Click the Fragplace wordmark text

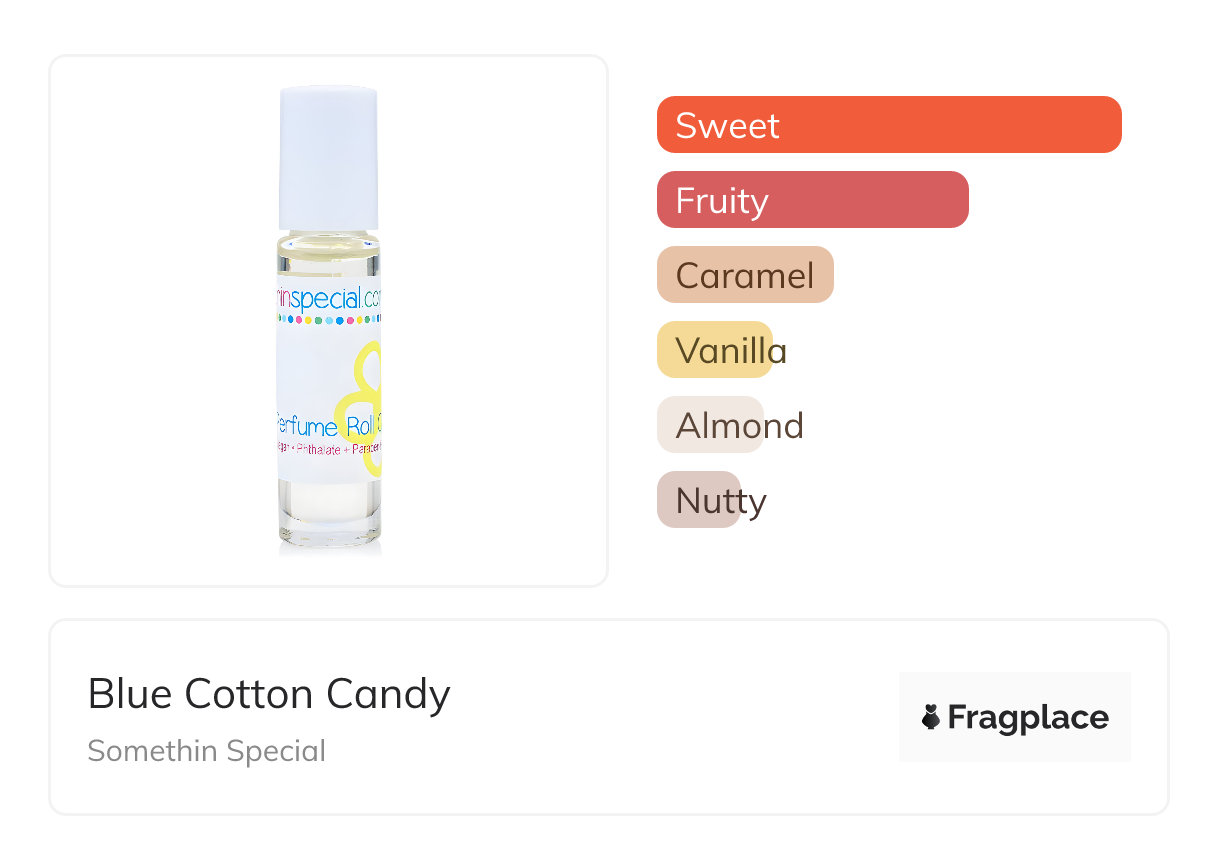1028,718
